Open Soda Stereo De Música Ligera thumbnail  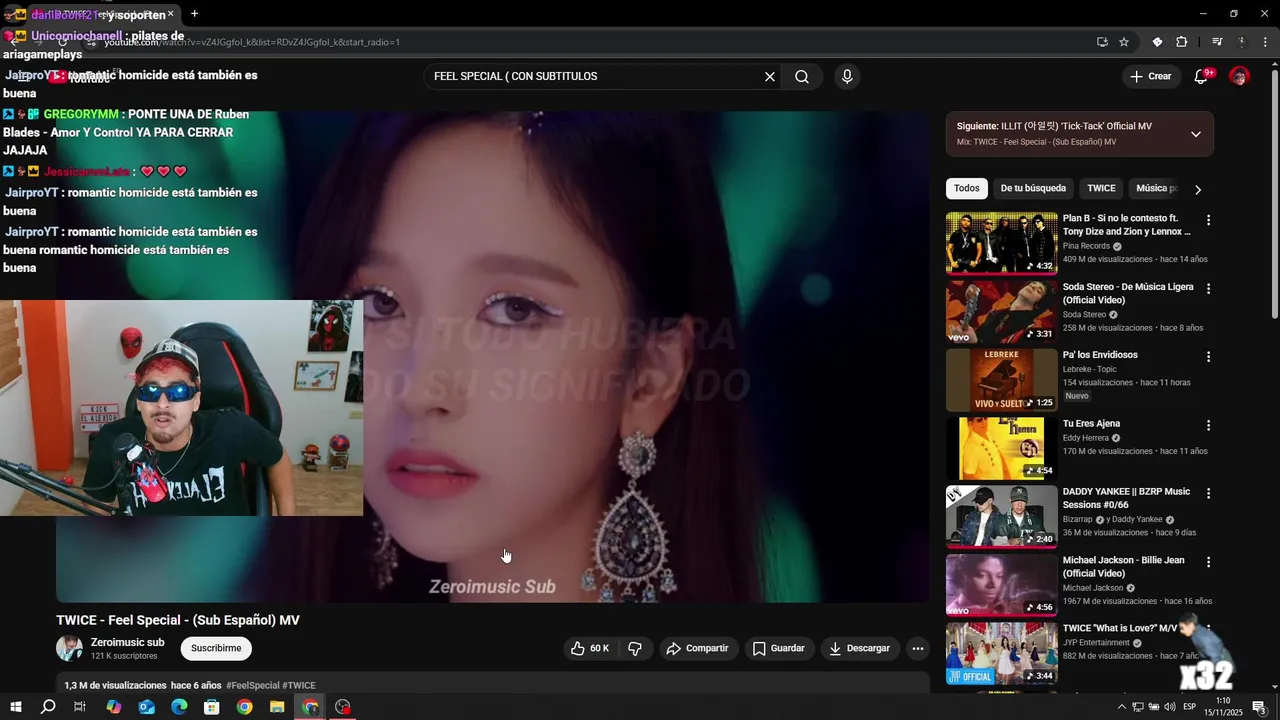point(1001,311)
